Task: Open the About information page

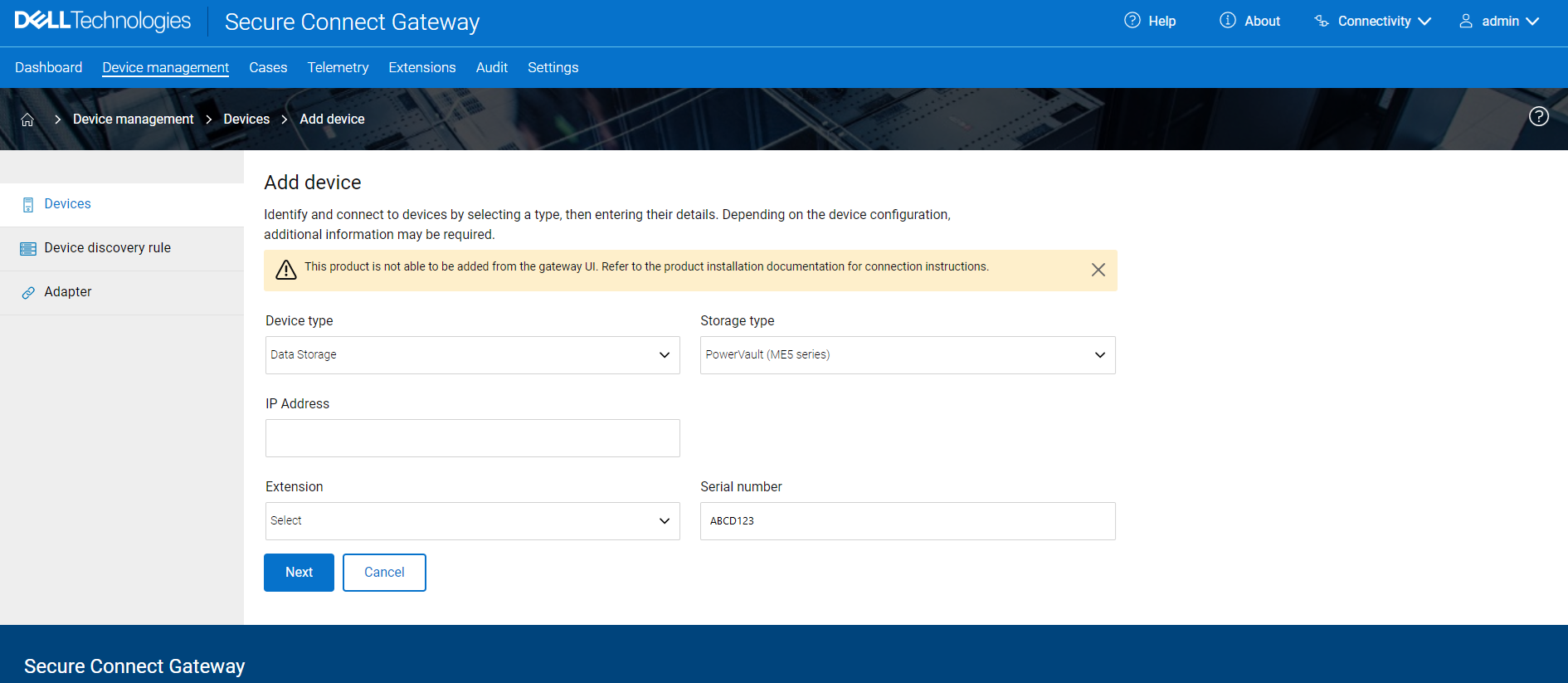Action: tap(1249, 21)
